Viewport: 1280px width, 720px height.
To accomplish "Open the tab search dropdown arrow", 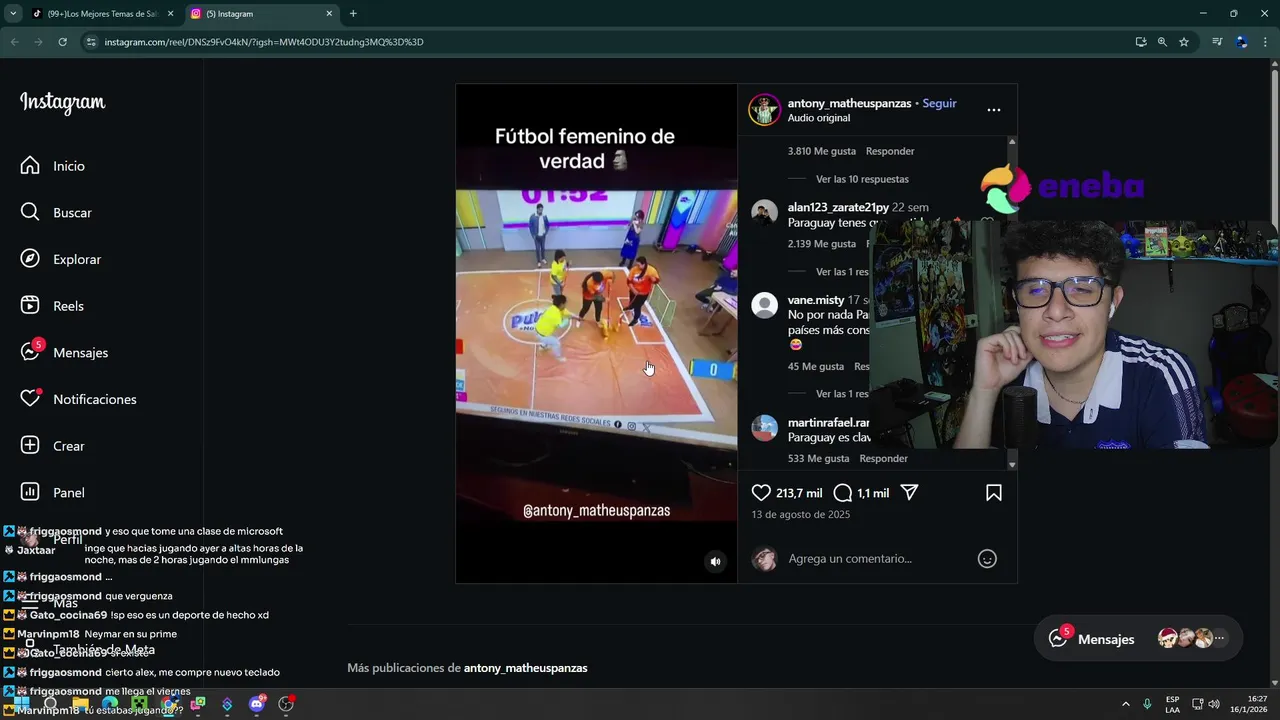I will click(x=13, y=14).
